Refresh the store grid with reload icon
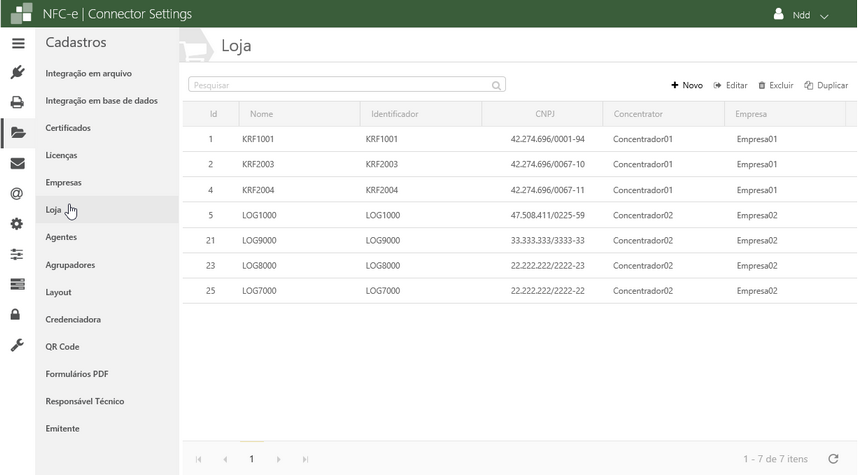 (x=833, y=459)
